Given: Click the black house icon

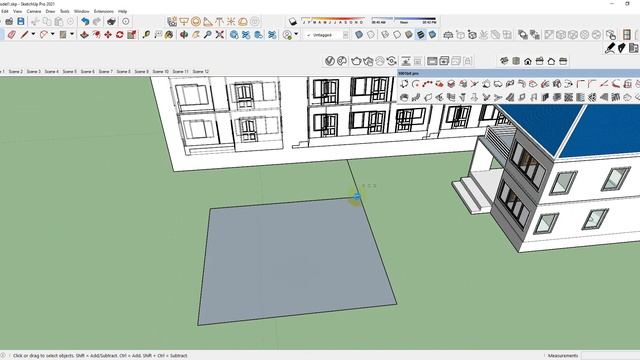Looking at the screenshot, I should tap(528, 61).
